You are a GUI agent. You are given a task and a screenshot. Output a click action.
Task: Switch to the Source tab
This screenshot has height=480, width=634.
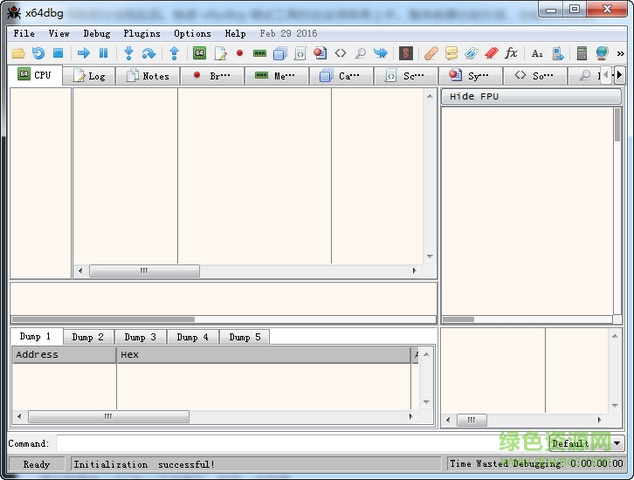[535, 76]
